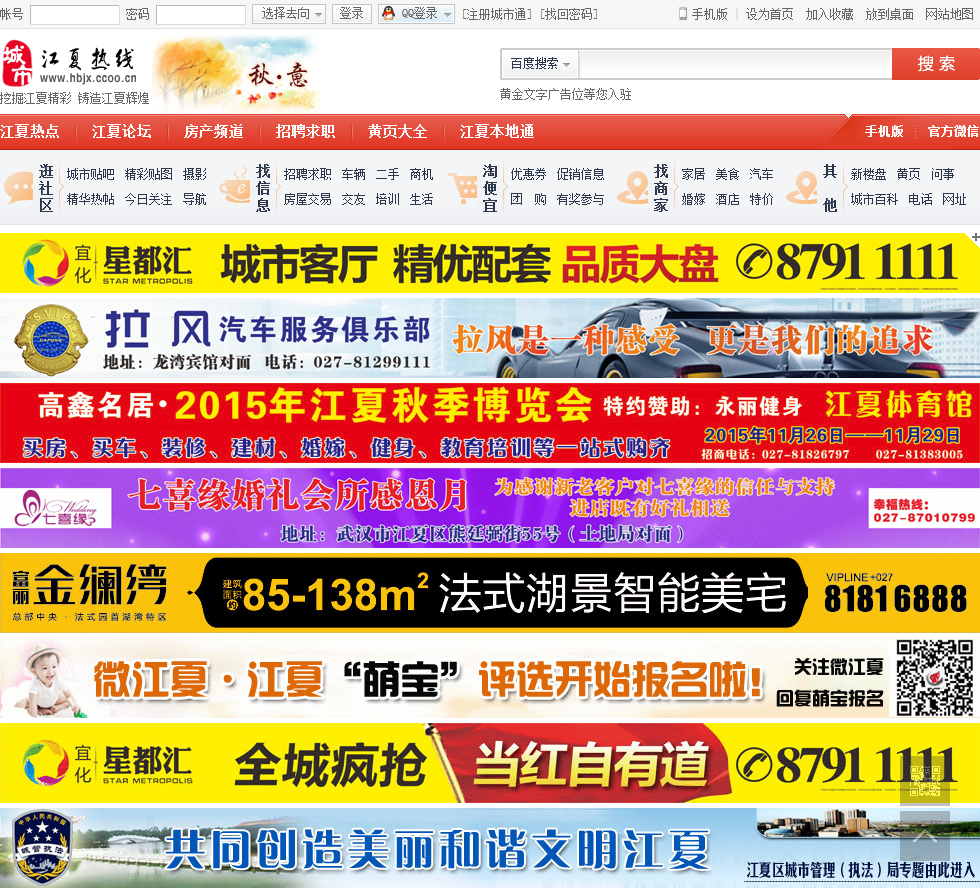
Task: Open the 金澜湾 法式湖景 banner ad
Action: coord(490,593)
